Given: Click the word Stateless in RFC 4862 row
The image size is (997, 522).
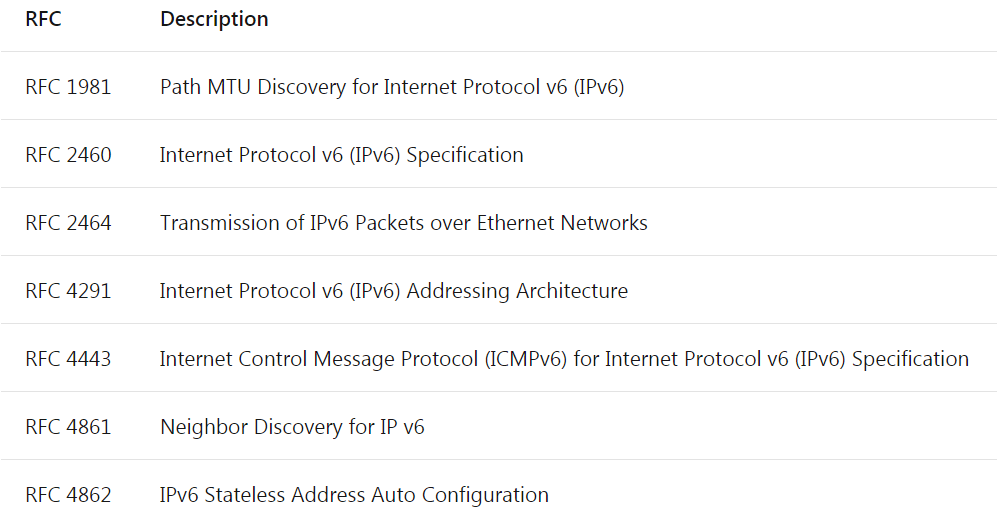Looking at the screenshot, I should (x=244, y=495).
